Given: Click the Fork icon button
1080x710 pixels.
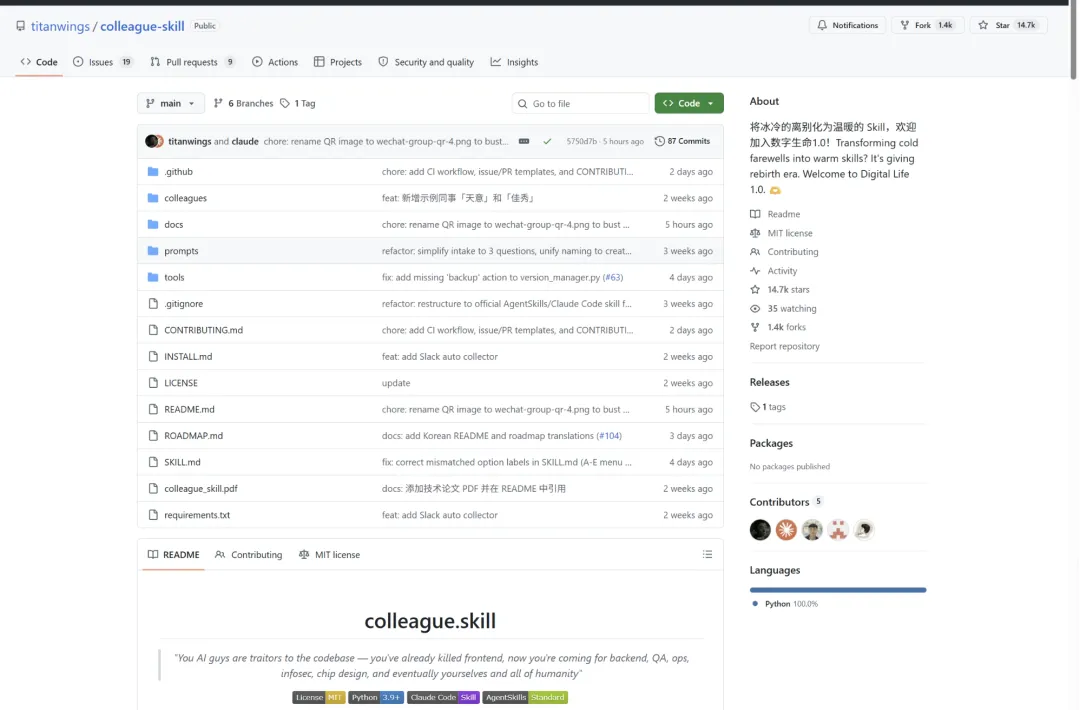Looking at the screenshot, I should (x=904, y=25).
